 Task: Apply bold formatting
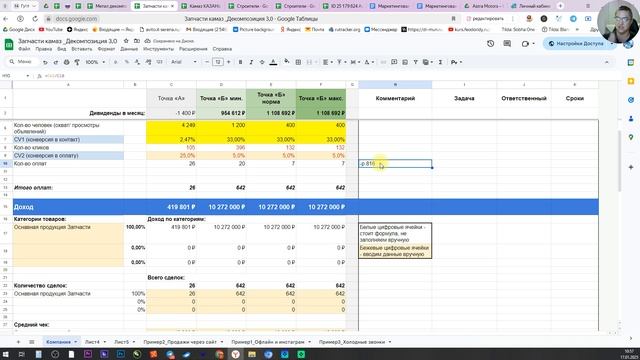tap(240, 62)
